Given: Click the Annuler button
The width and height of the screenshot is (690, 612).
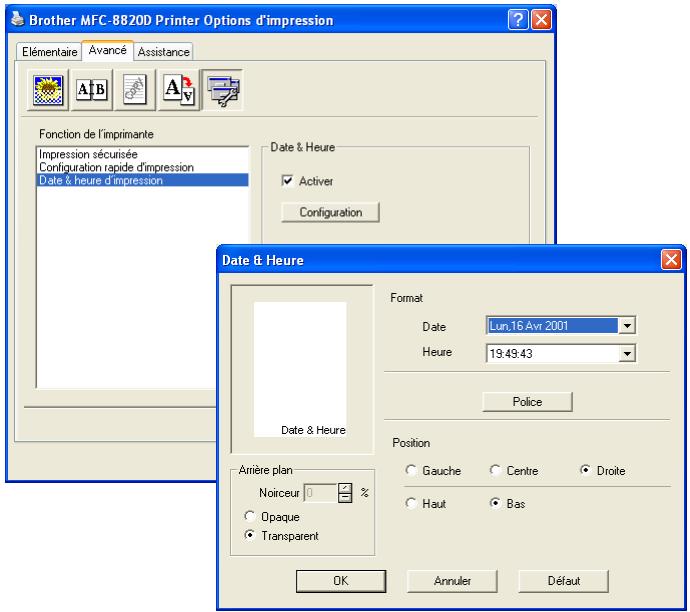Looking at the screenshot, I should (x=452, y=581).
